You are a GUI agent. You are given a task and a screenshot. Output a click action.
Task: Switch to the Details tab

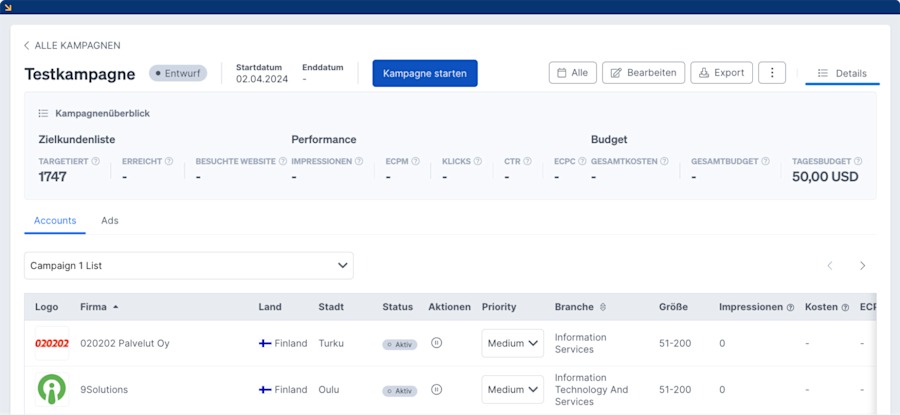(x=843, y=73)
